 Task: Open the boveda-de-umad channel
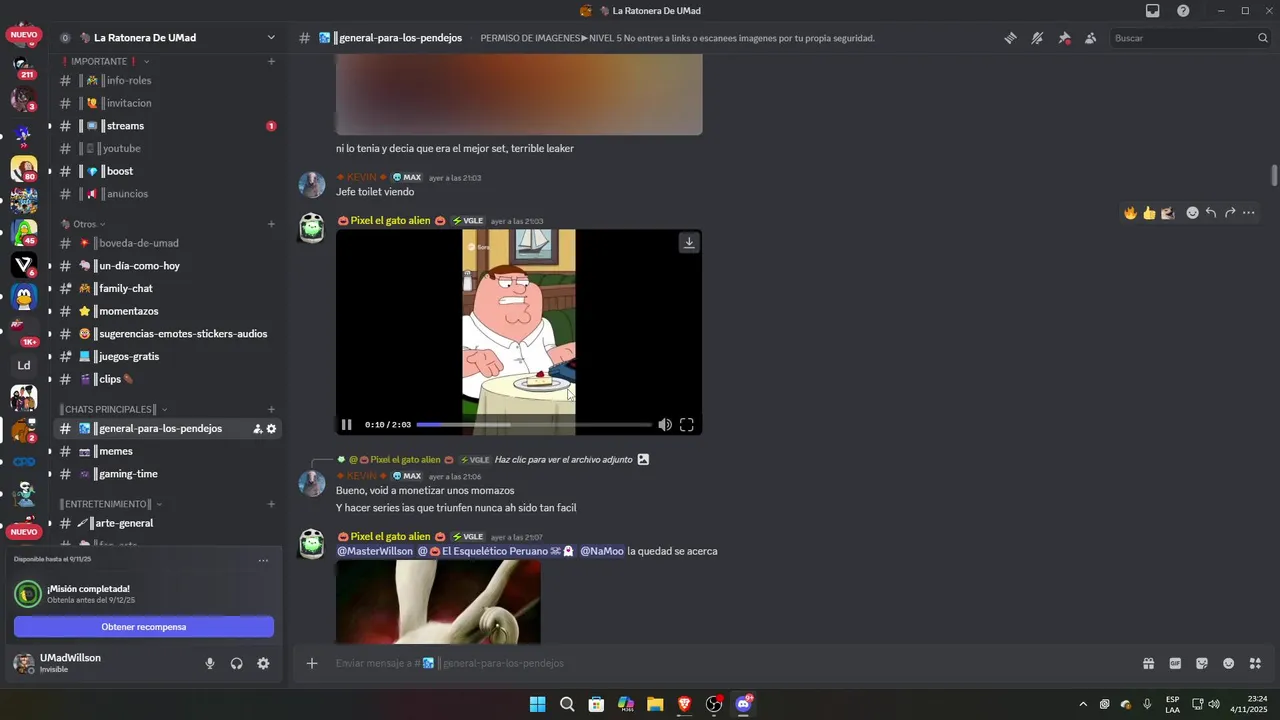coord(167,243)
